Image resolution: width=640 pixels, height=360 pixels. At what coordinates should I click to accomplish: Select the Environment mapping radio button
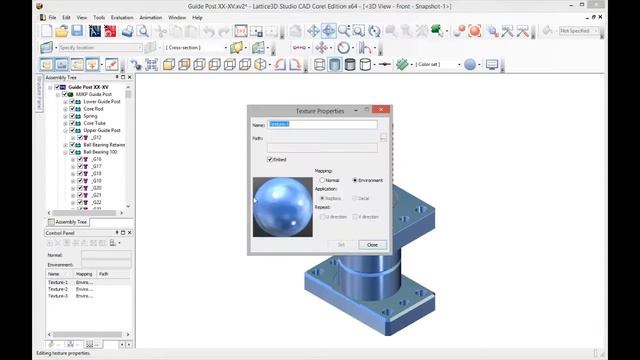click(x=355, y=180)
